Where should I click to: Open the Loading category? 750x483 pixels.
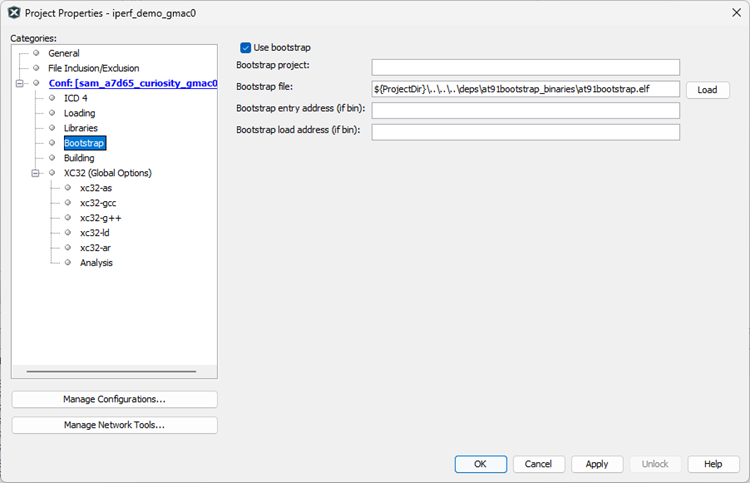(x=79, y=113)
